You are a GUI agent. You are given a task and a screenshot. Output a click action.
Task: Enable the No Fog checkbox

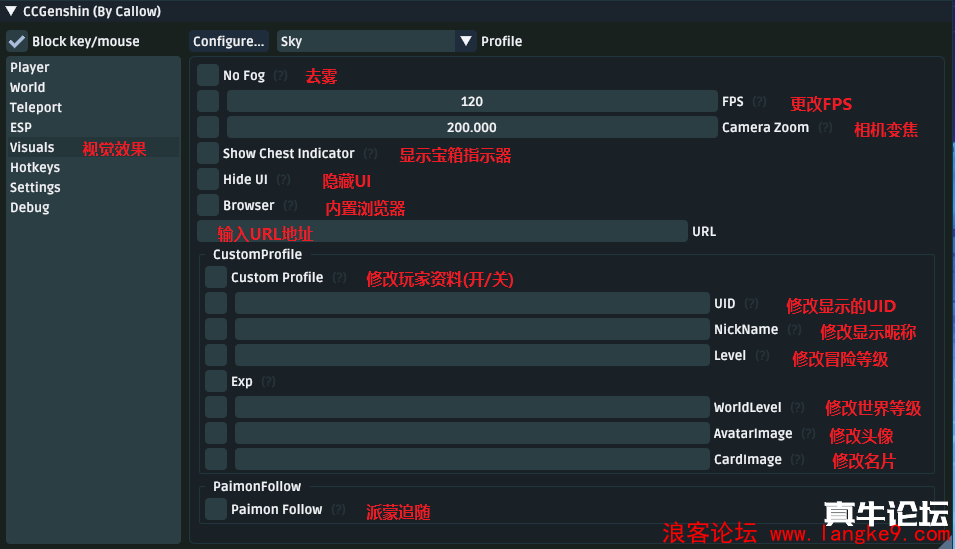pos(208,75)
